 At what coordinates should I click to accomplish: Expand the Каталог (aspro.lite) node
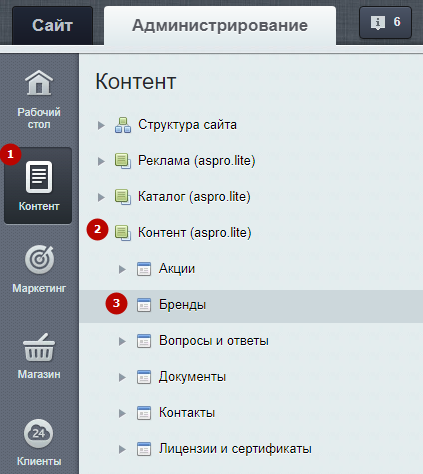point(101,197)
